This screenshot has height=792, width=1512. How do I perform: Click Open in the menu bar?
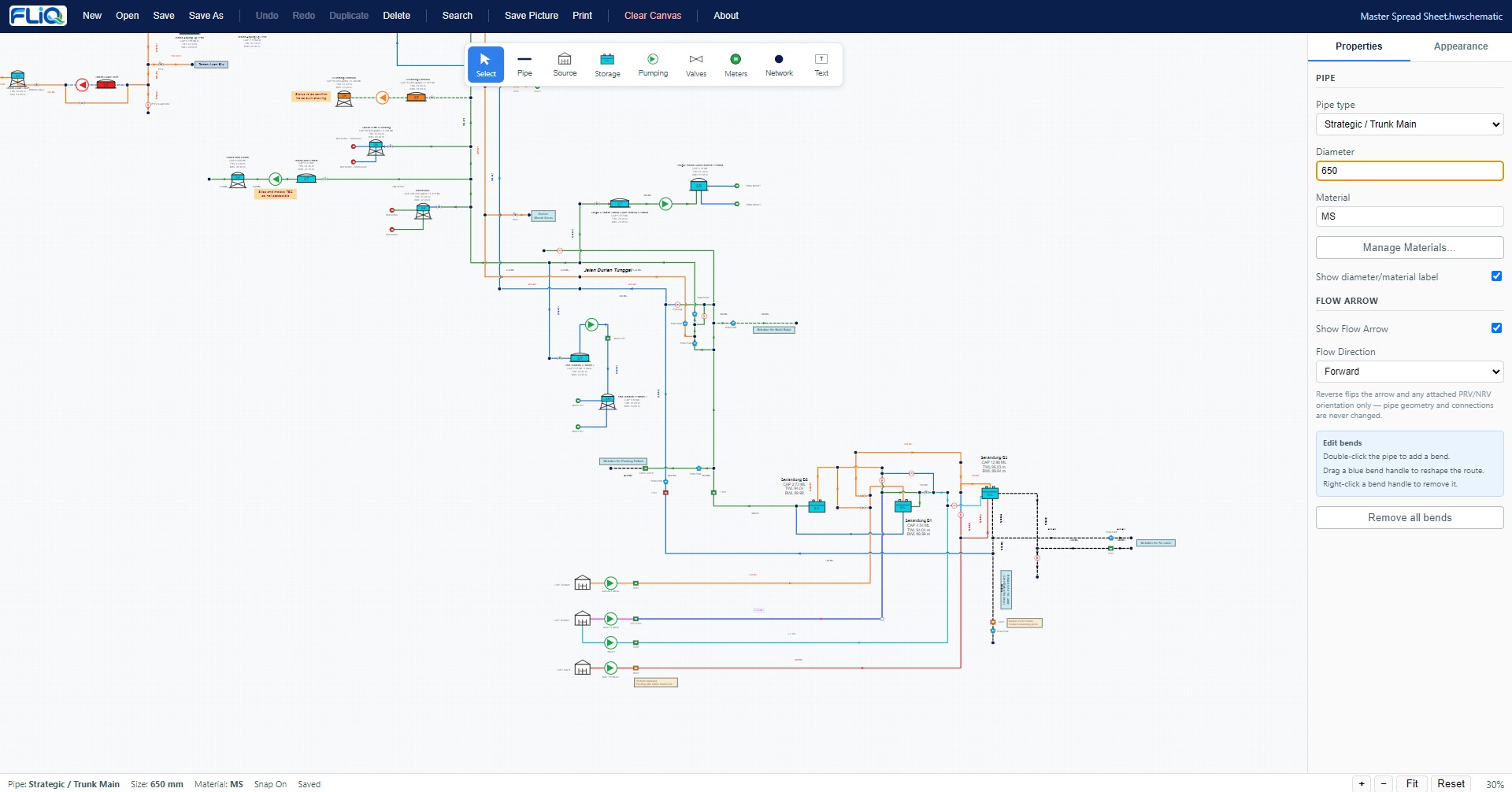pyautogui.click(x=127, y=16)
